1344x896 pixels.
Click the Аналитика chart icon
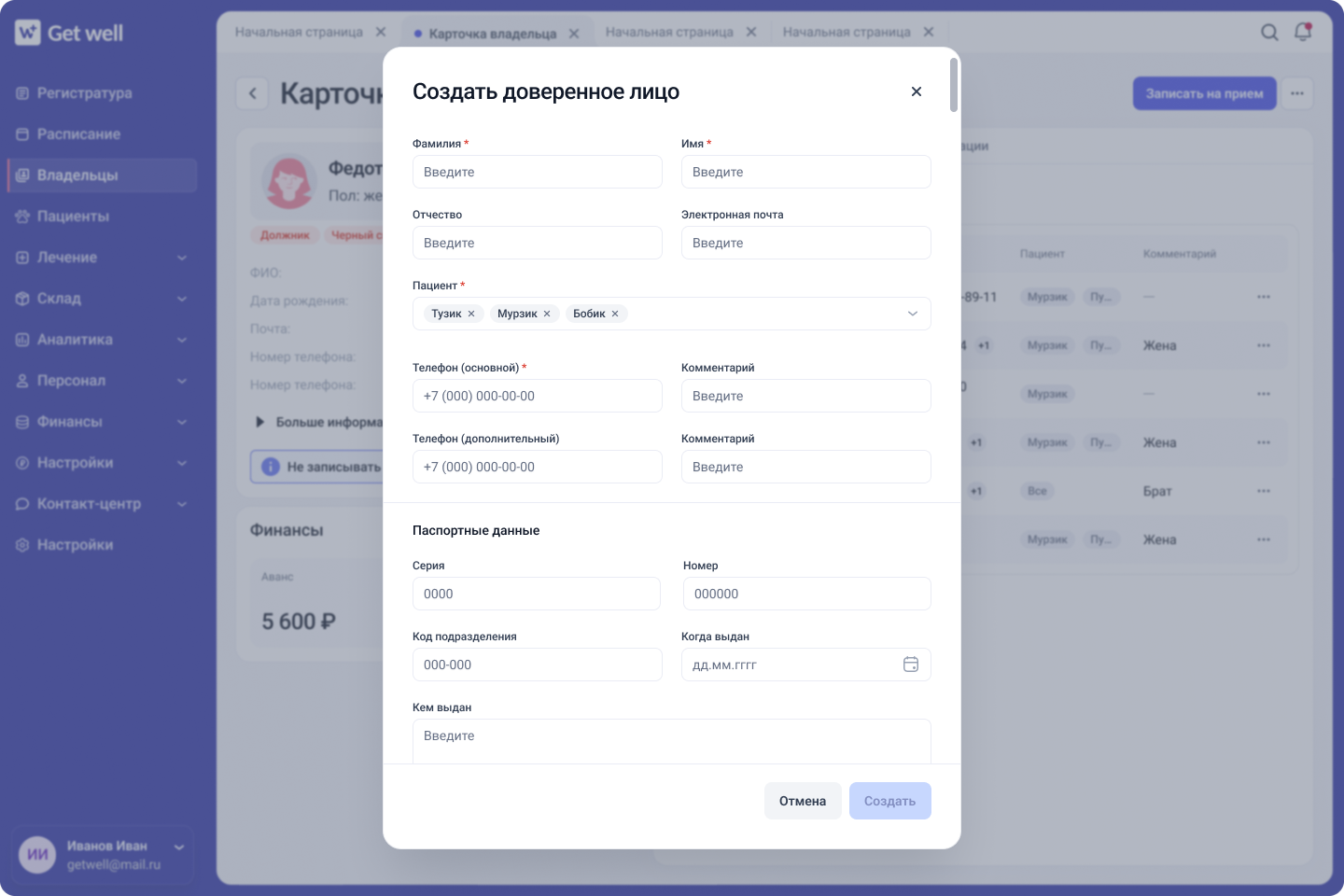22,340
